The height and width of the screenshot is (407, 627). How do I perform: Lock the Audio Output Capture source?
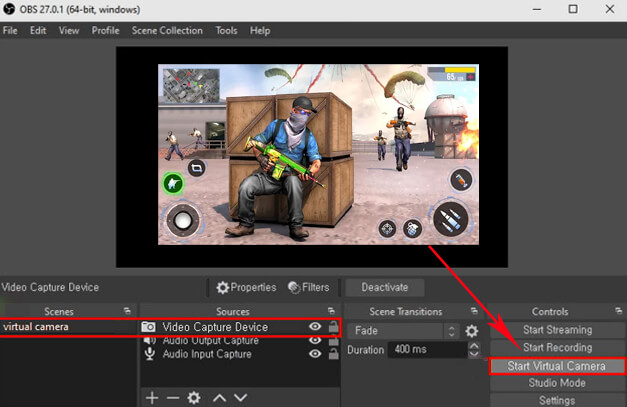(333, 341)
